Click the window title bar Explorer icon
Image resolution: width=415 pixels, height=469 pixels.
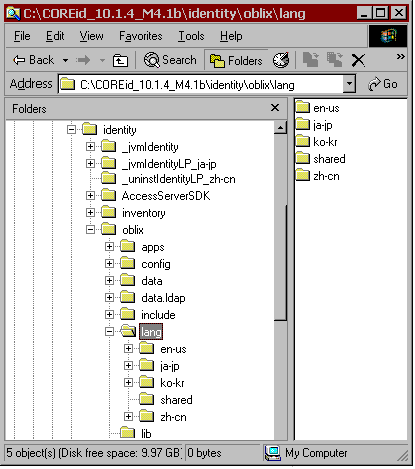(13, 13)
